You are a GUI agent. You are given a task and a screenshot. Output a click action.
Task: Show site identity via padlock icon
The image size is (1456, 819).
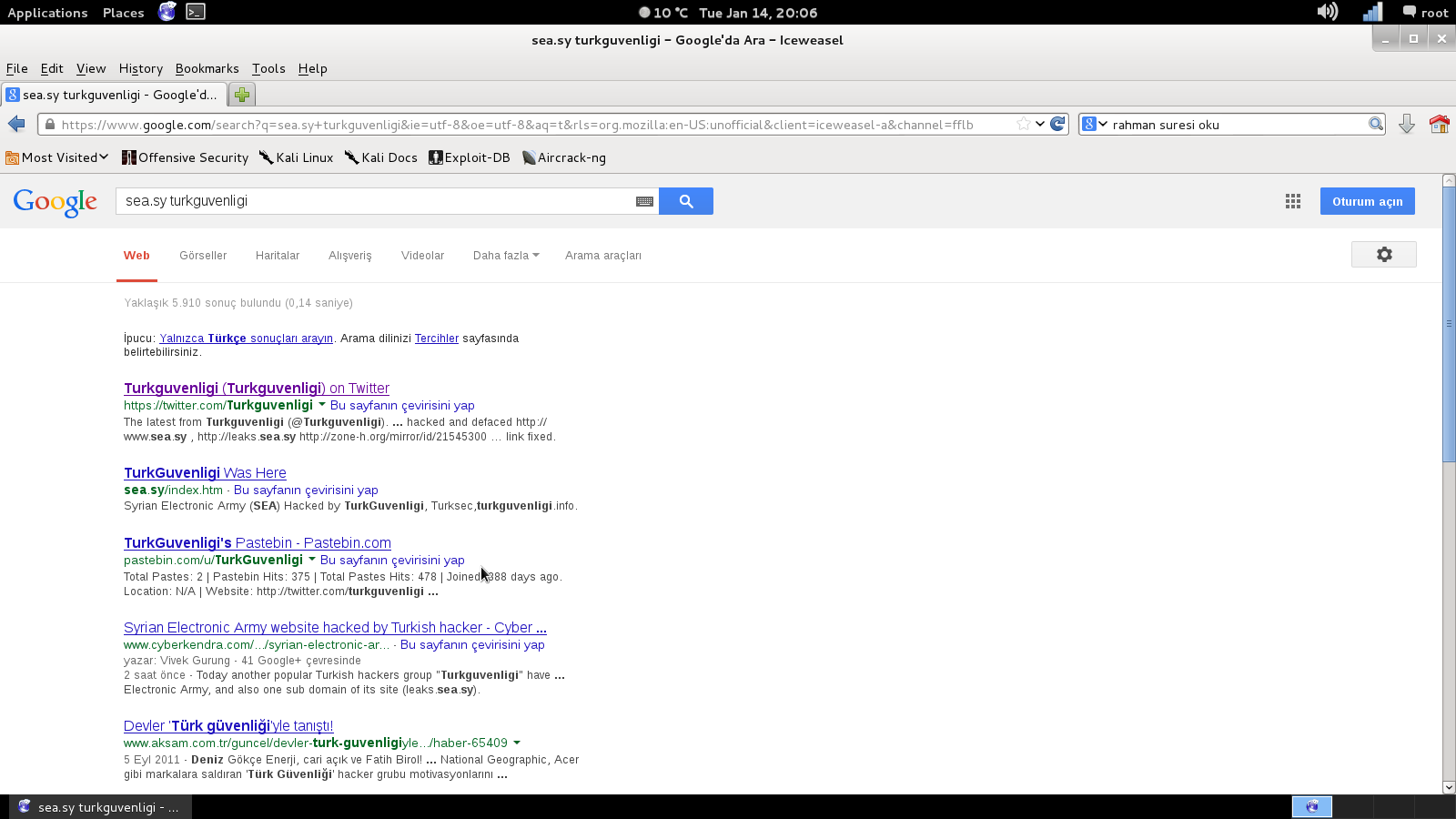click(x=50, y=125)
